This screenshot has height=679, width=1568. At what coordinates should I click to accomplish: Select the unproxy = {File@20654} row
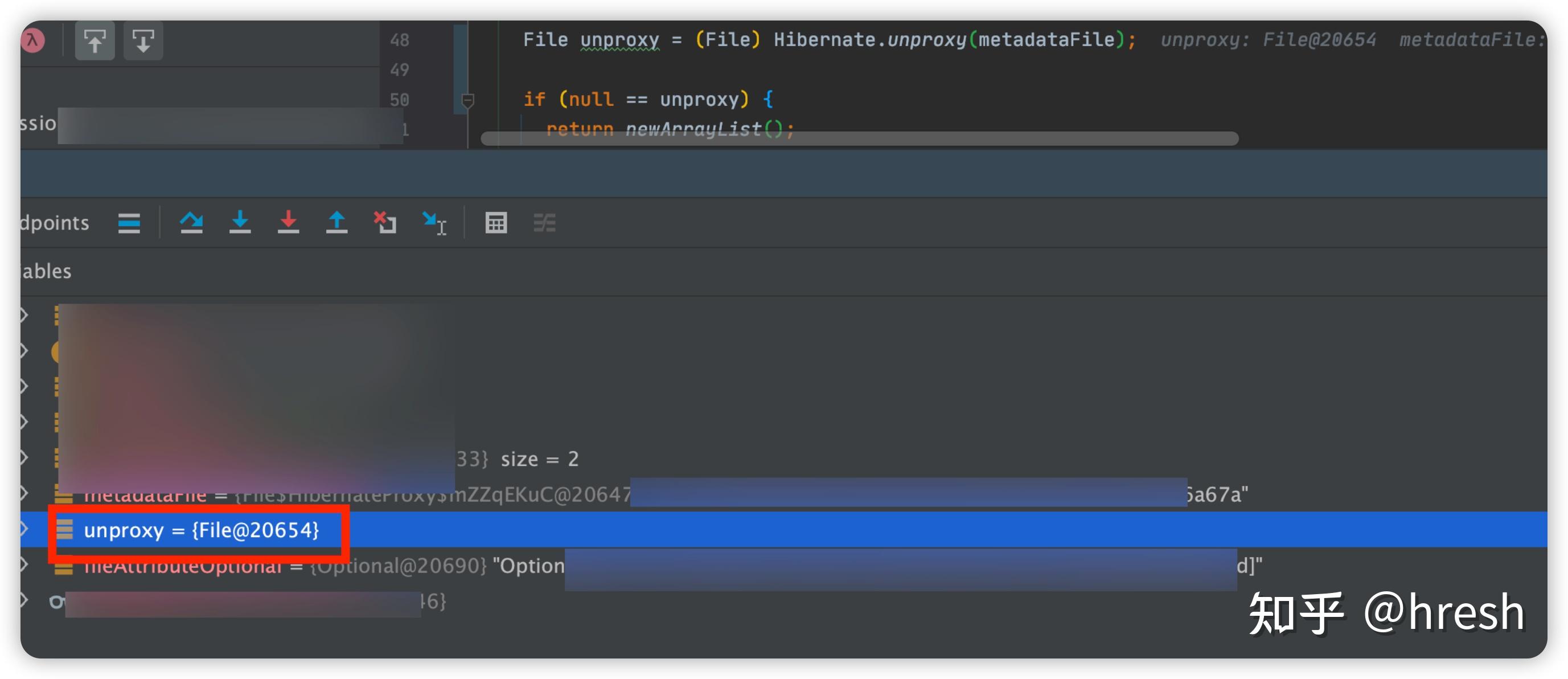coord(201,530)
